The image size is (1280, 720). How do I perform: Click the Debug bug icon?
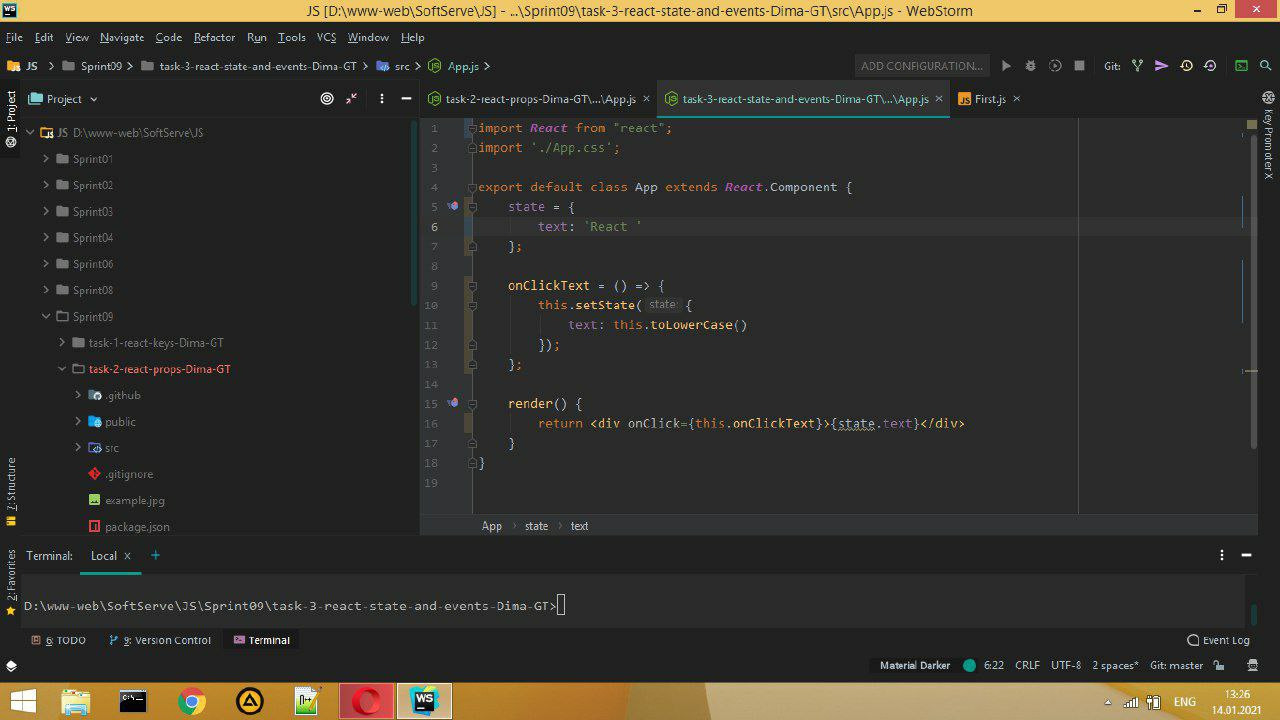(1030, 66)
